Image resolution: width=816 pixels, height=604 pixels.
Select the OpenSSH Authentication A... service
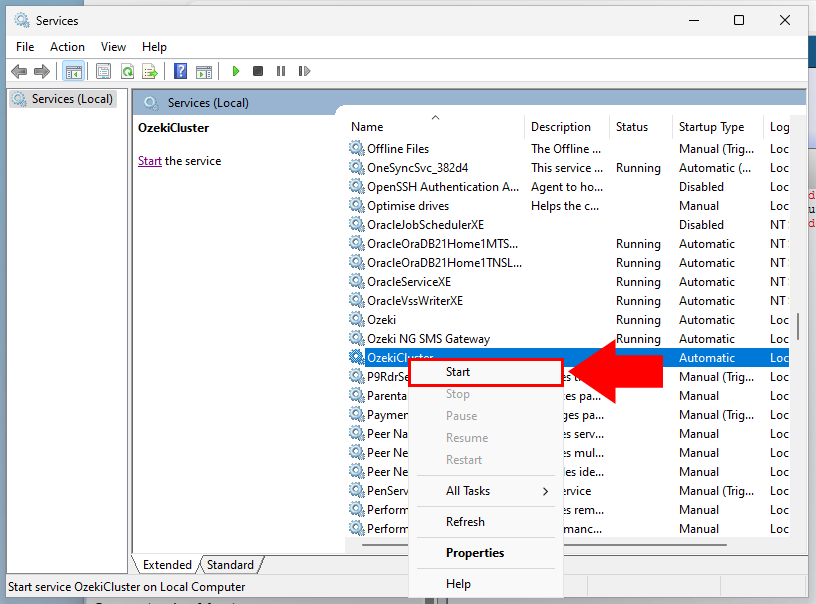(567, 187)
